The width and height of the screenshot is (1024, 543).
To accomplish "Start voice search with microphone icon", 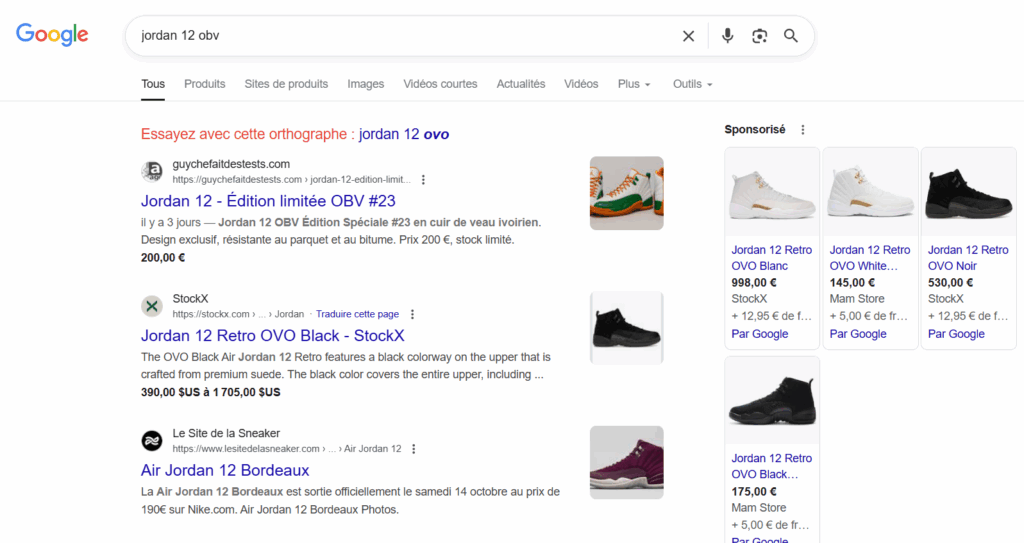I will (727, 36).
